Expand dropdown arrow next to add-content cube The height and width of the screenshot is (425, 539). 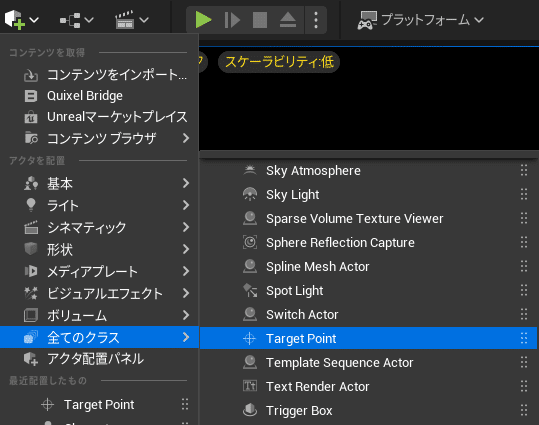(x=34, y=20)
